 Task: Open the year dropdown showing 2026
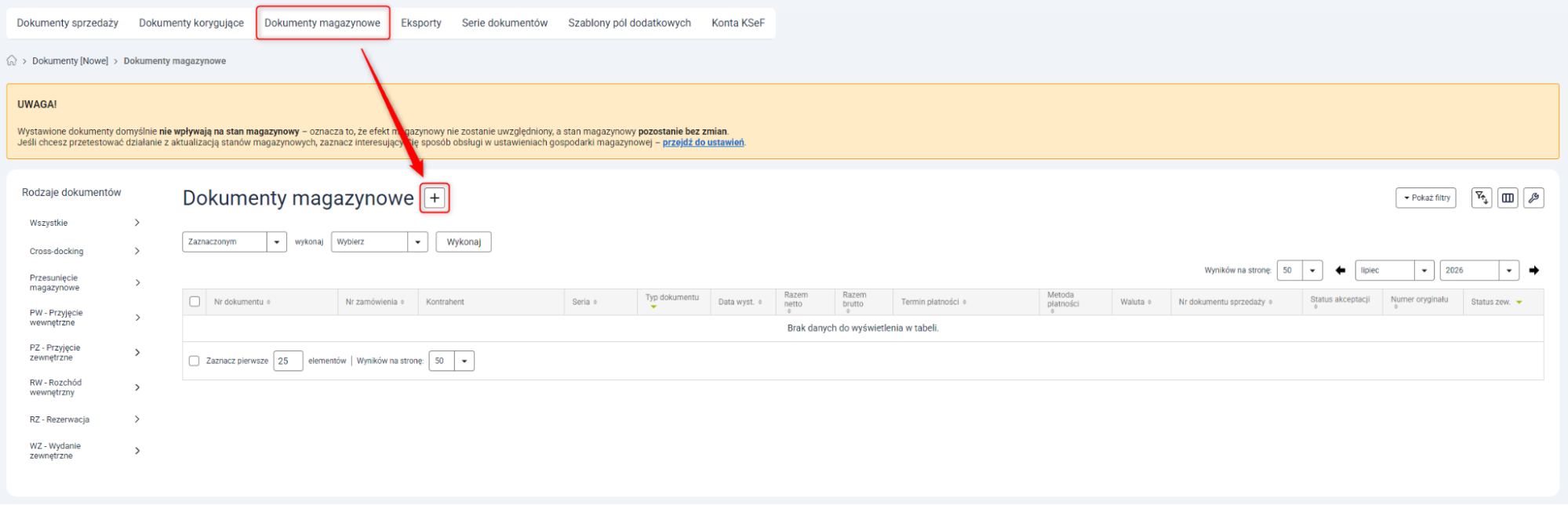click(x=1479, y=271)
